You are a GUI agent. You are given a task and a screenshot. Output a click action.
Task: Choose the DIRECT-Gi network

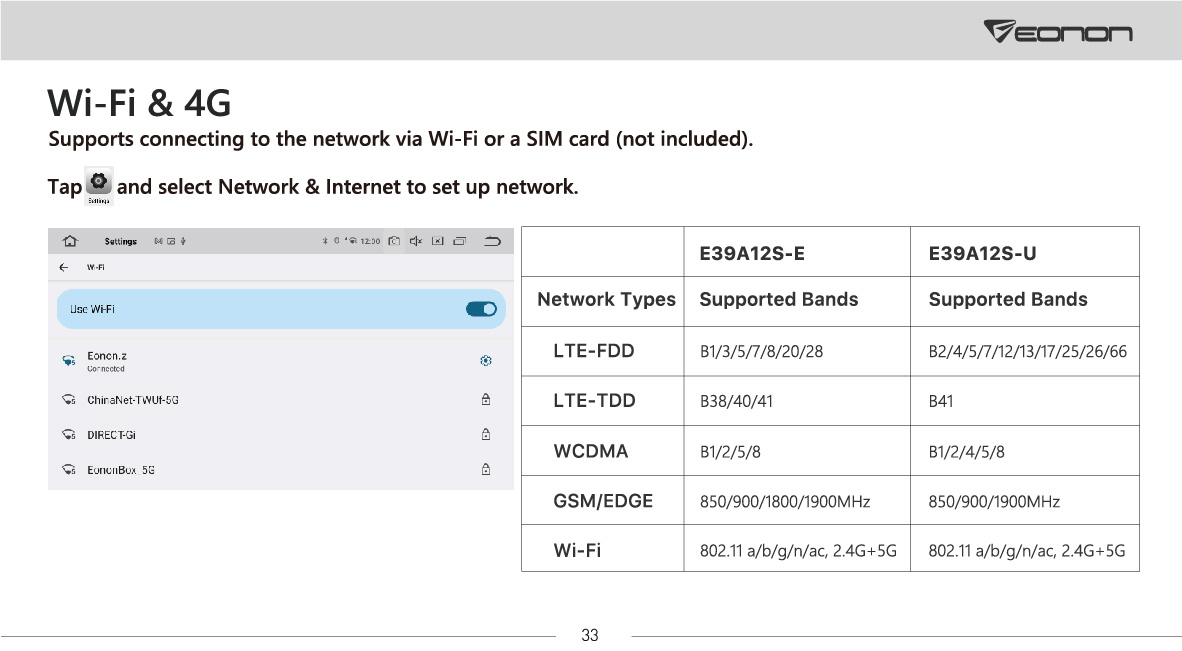point(281,434)
